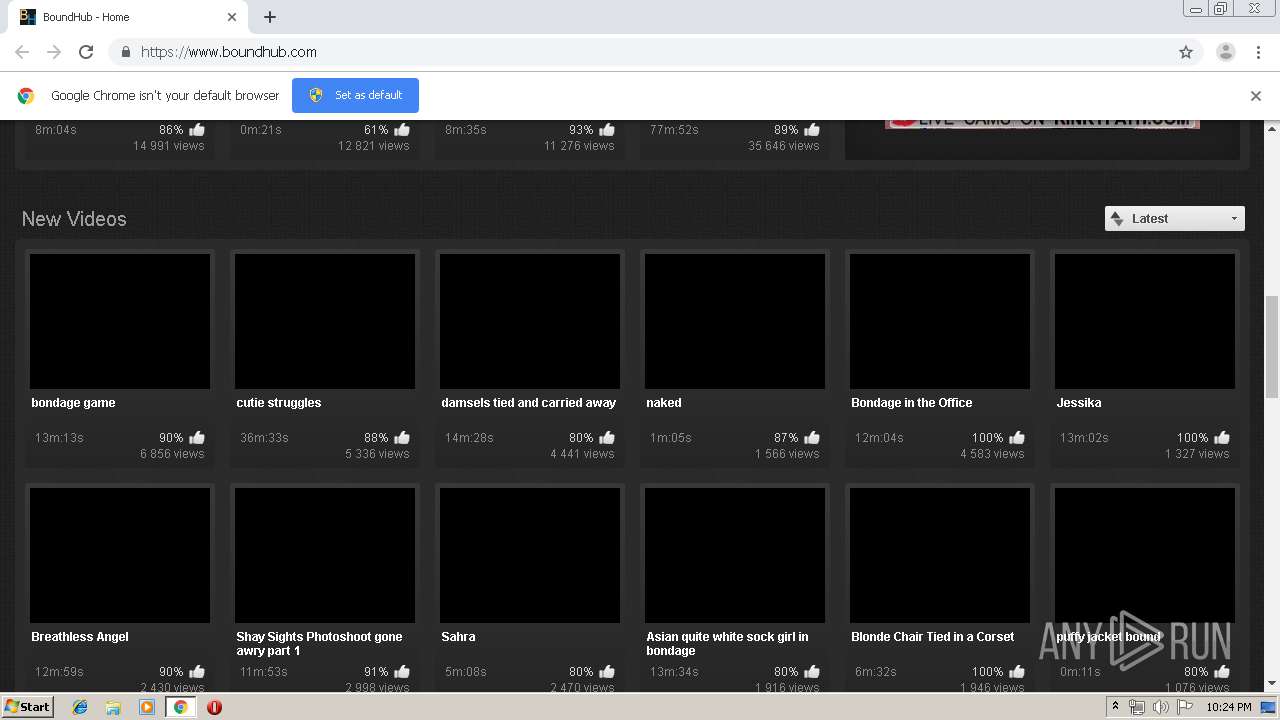
Task: Expand the Latest sort dropdown
Action: (x=1175, y=219)
